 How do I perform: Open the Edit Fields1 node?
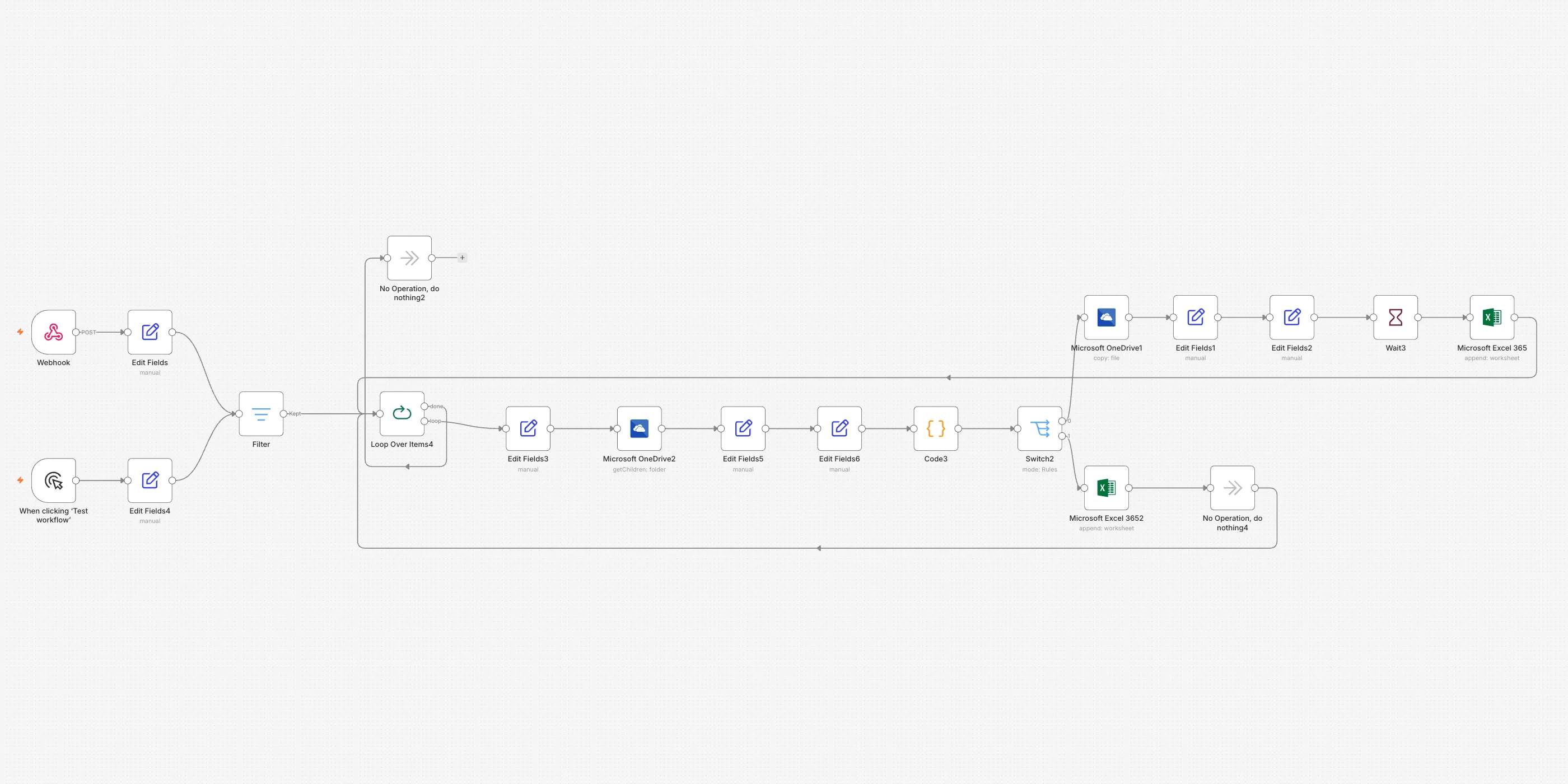click(x=1196, y=318)
